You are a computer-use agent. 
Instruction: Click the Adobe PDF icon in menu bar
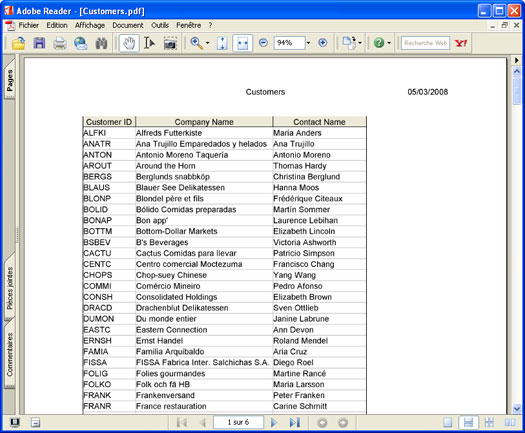tap(11, 25)
